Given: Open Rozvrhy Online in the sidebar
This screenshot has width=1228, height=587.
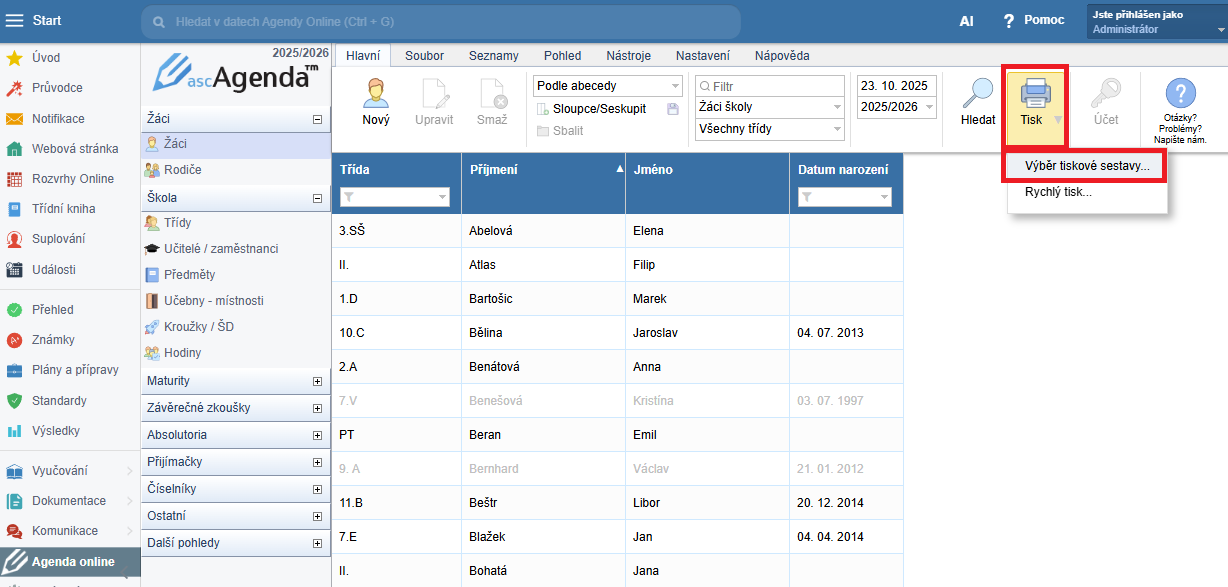Looking at the screenshot, I should (x=72, y=179).
